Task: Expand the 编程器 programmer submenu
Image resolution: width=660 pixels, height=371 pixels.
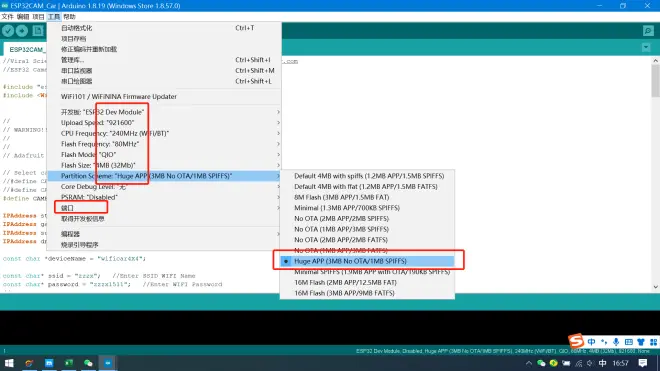Action: (x=164, y=234)
